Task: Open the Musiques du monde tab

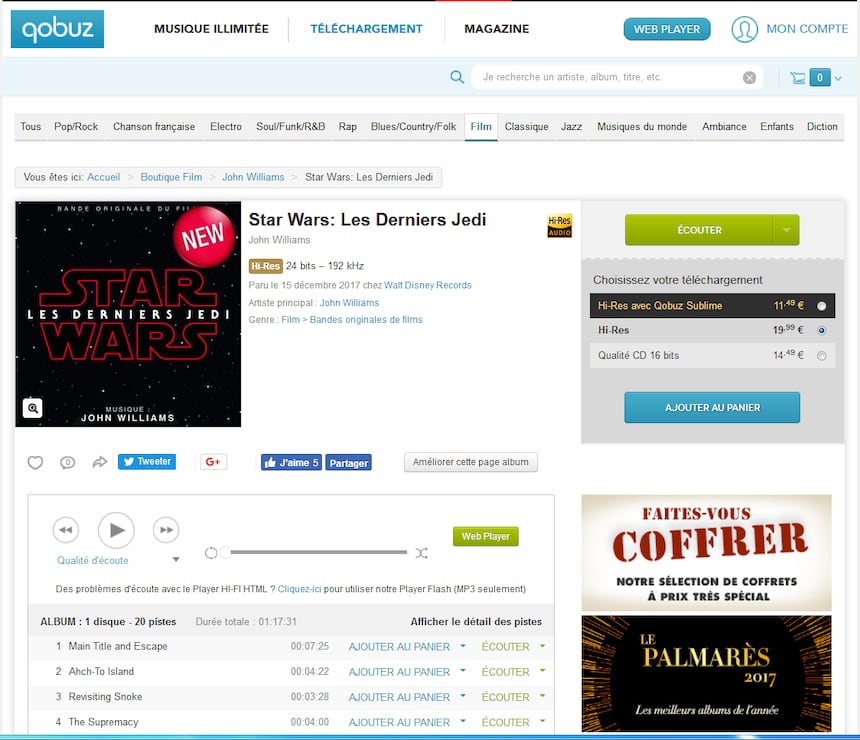Action: point(642,127)
